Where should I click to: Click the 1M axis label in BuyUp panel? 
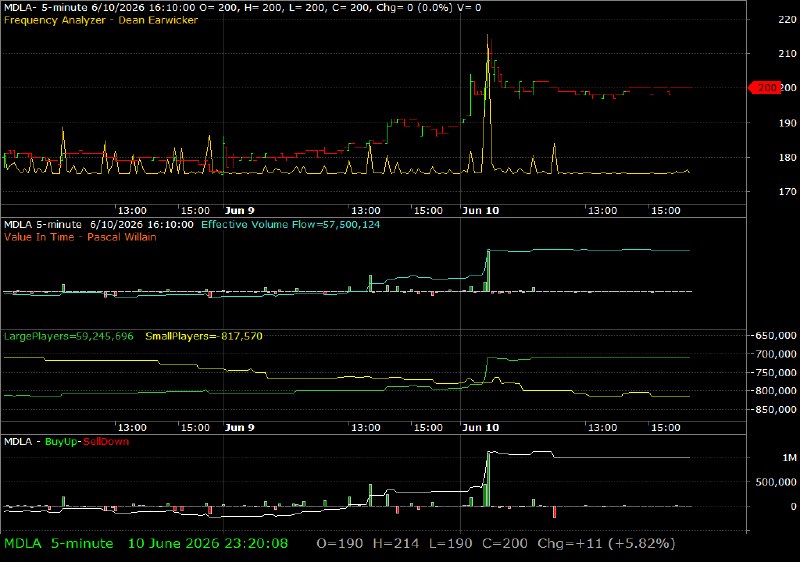click(789, 458)
